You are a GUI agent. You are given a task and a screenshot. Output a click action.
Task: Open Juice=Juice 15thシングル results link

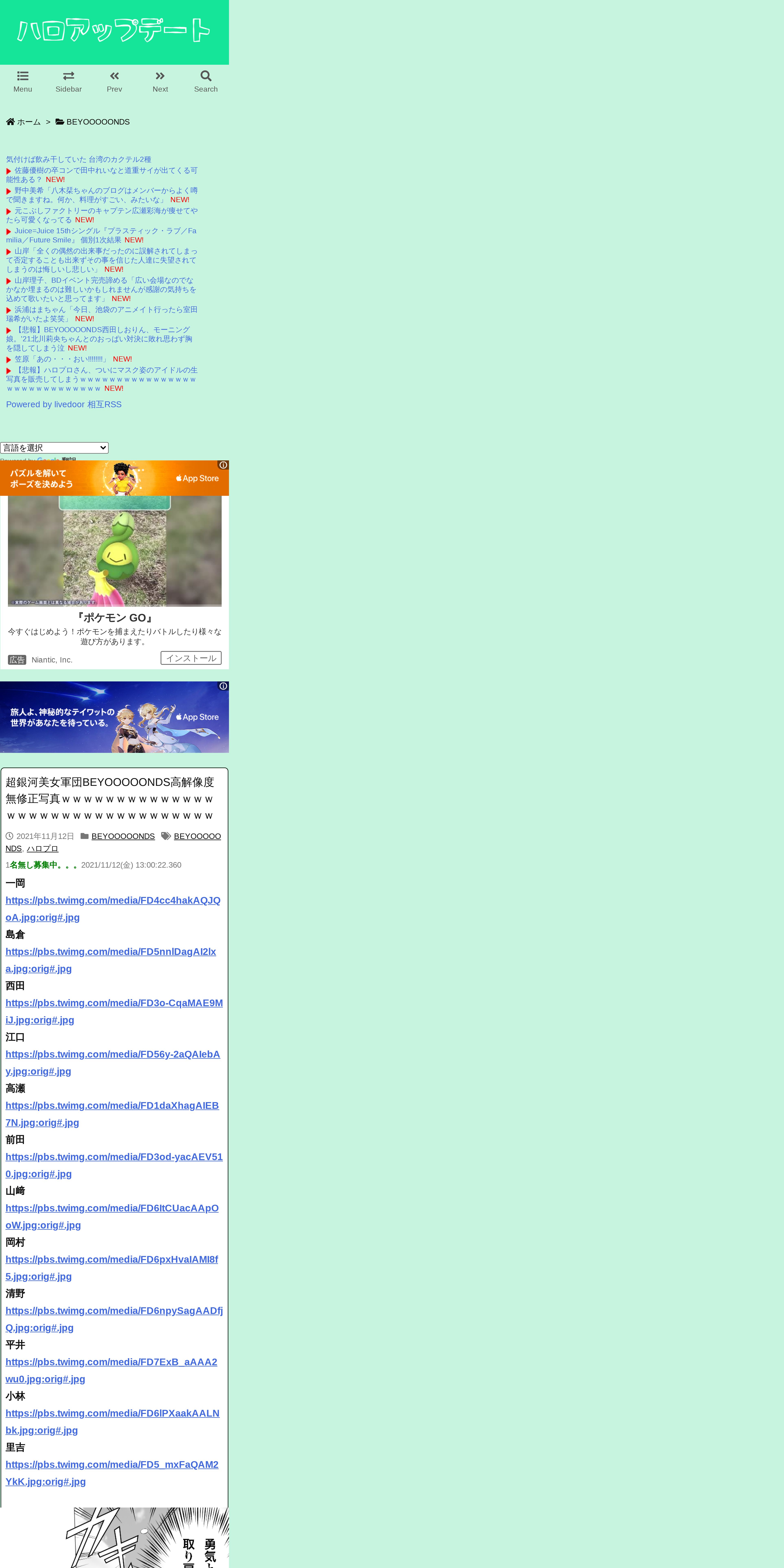[101, 235]
